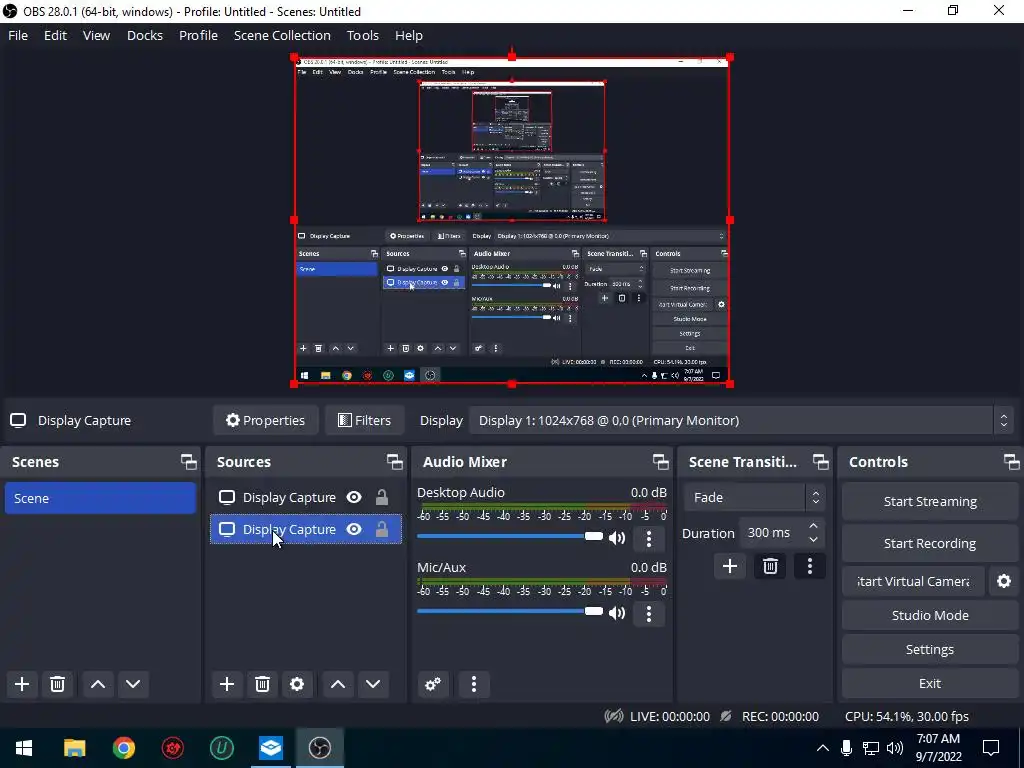Screen dimensions: 1024x768
Task: Toggle visibility of selected Display Capture source
Action: click(x=354, y=530)
